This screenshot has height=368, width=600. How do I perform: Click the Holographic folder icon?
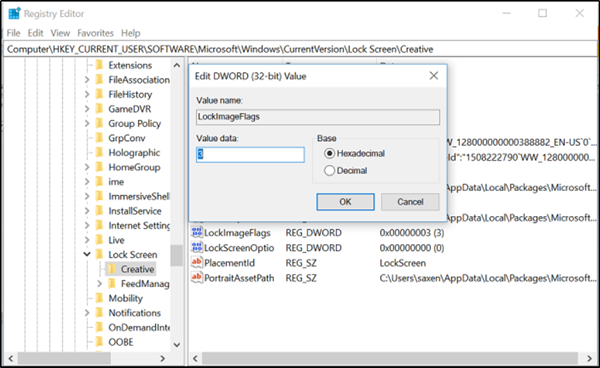pos(99,152)
